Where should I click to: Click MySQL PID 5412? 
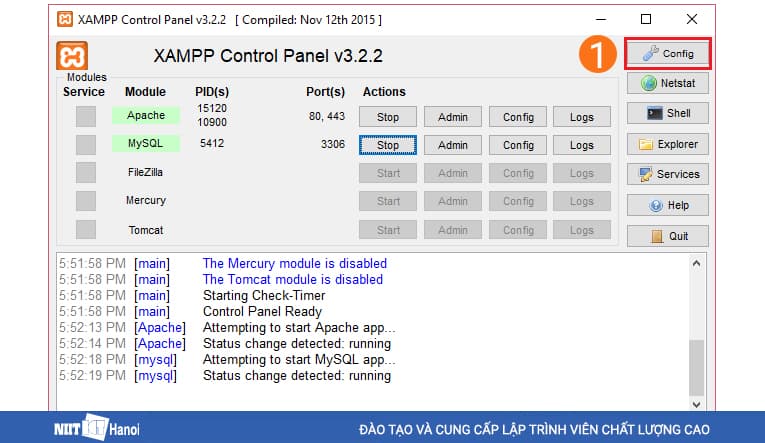click(x=212, y=143)
